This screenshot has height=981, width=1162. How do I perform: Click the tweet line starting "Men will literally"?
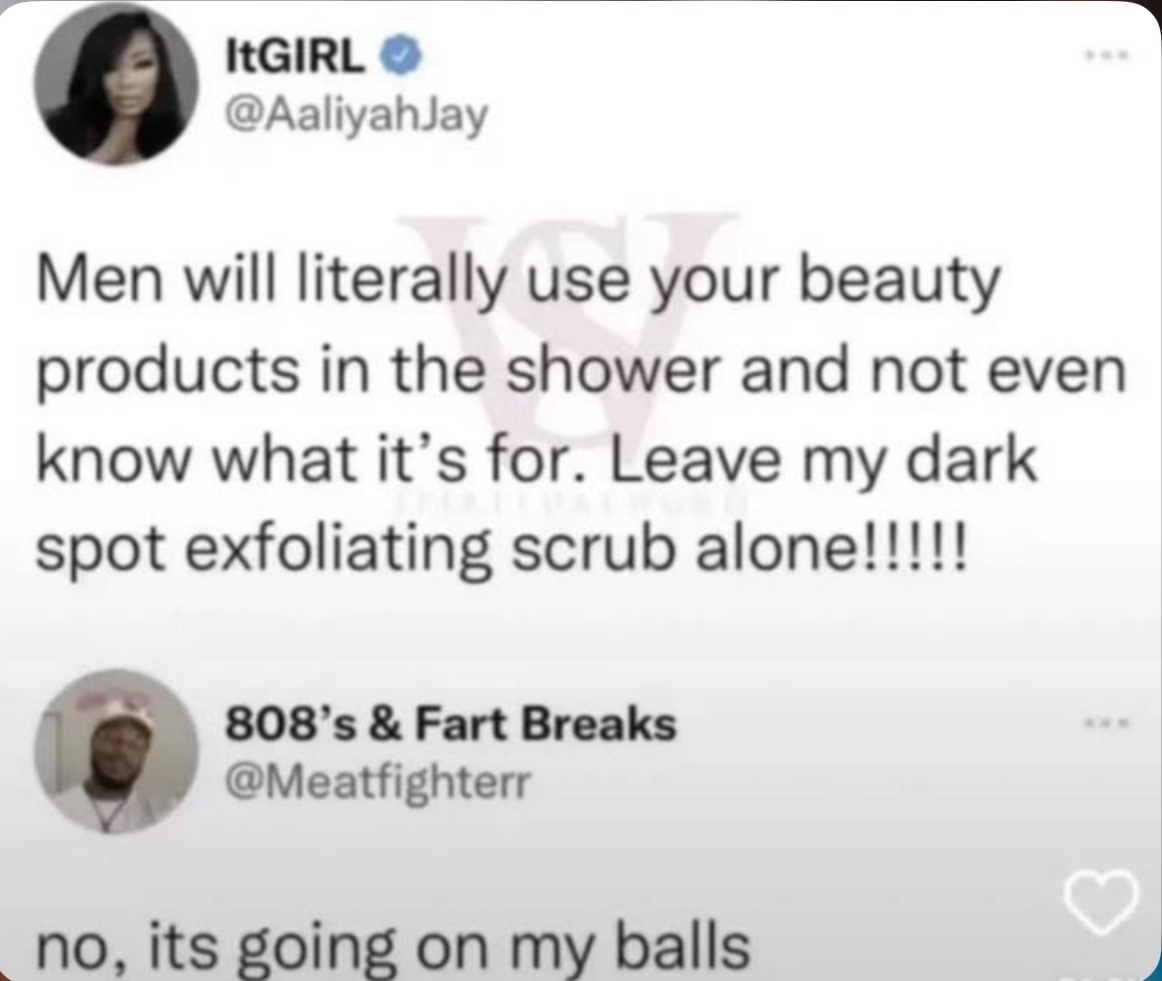[519, 283]
